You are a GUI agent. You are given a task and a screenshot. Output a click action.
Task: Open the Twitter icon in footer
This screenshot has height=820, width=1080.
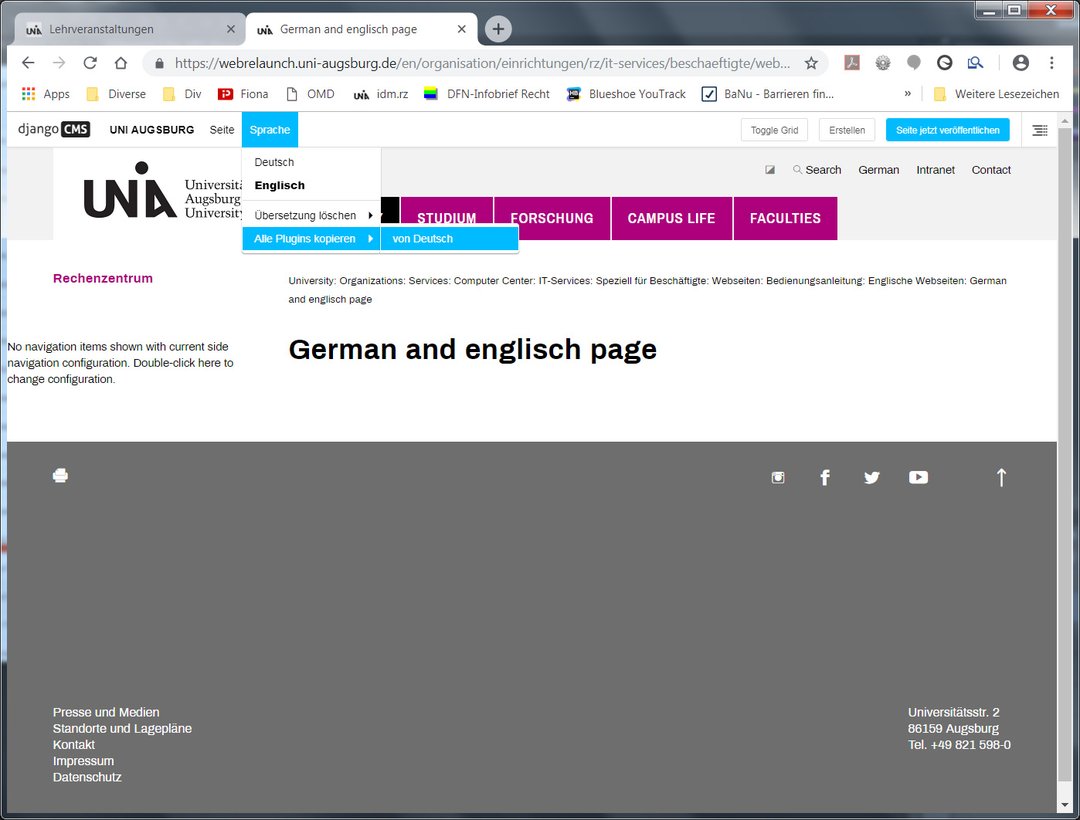872,478
